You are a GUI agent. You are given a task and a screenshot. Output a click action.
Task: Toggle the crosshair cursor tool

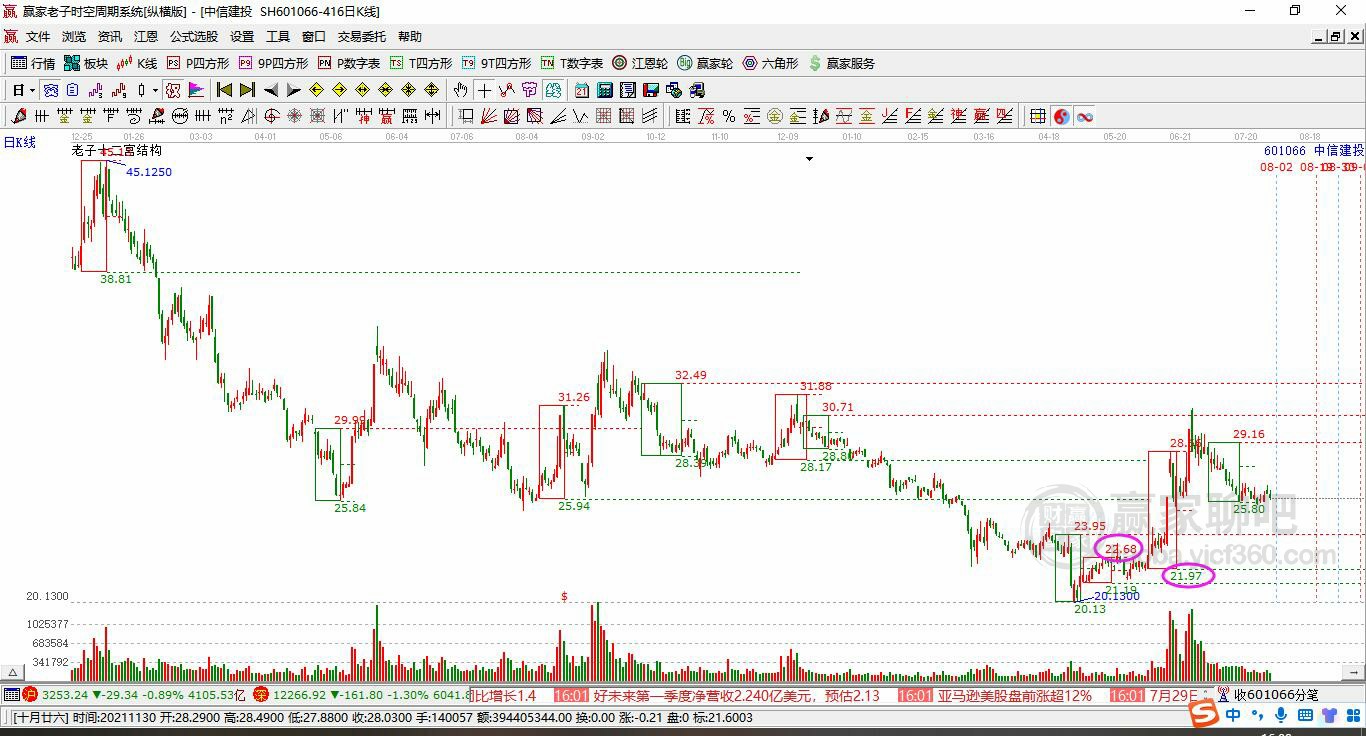pyautogui.click(x=484, y=90)
